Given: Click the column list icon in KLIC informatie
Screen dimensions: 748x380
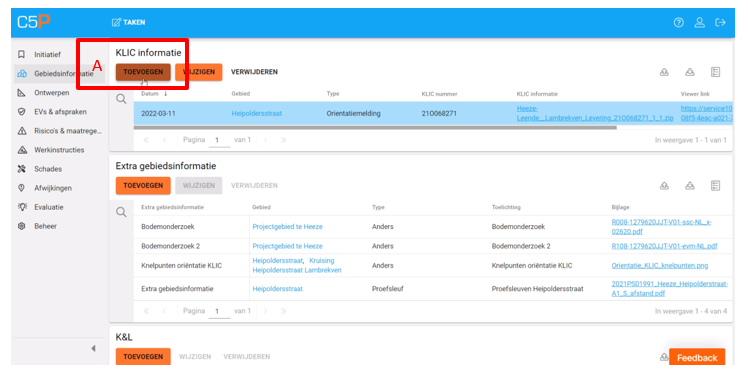Looking at the screenshot, I should 715,72.
